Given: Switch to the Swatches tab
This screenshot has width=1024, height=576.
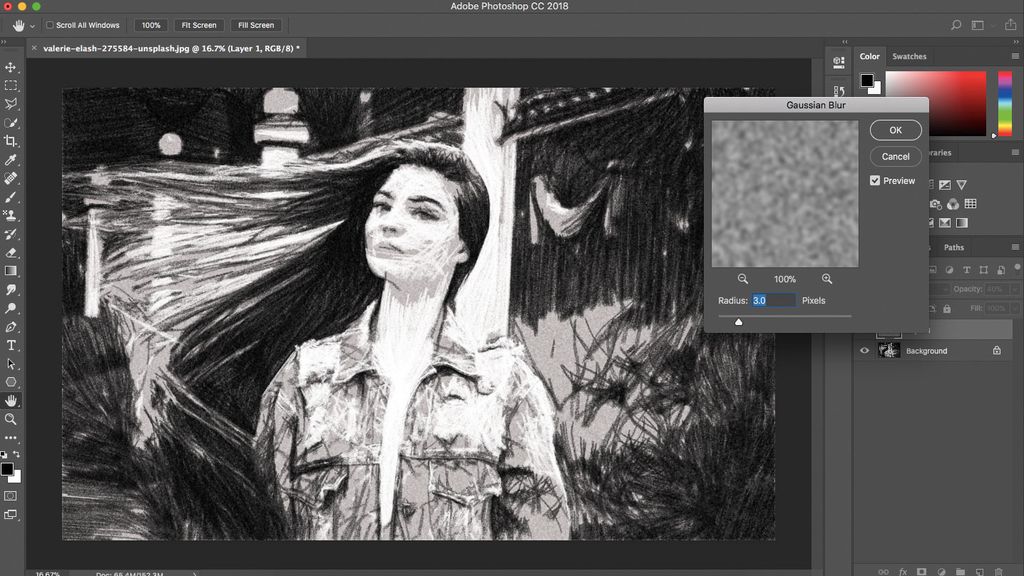Looking at the screenshot, I should (909, 56).
